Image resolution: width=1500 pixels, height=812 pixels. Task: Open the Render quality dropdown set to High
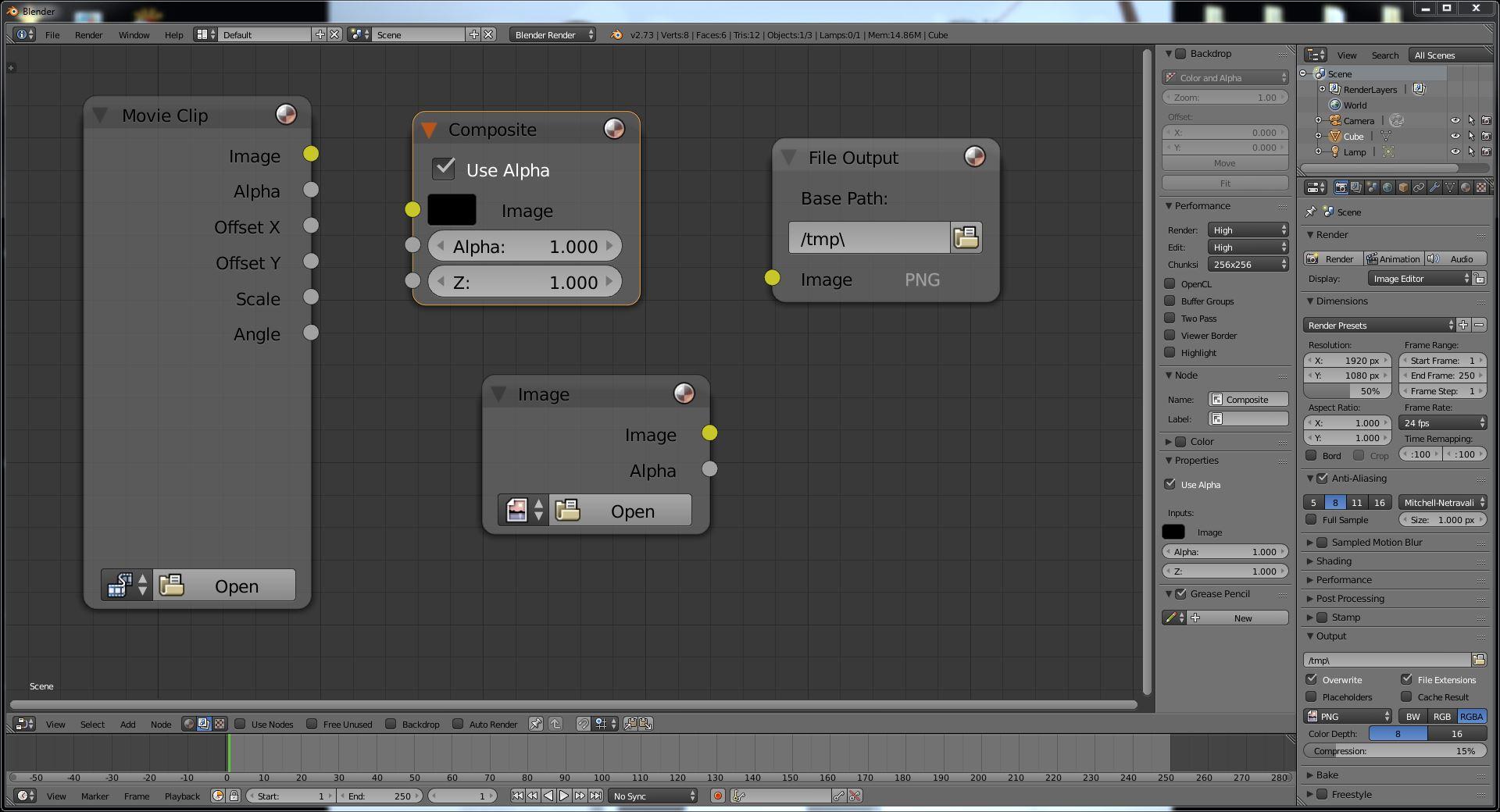coord(1248,230)
